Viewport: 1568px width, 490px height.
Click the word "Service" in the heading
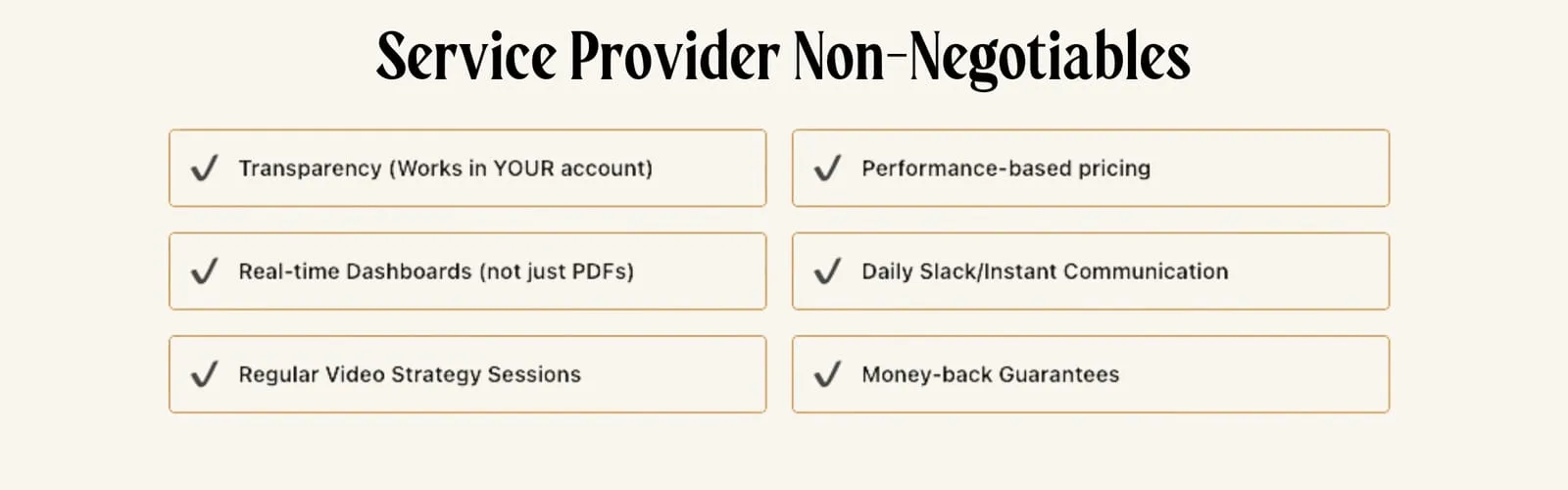tap(466, 56)
